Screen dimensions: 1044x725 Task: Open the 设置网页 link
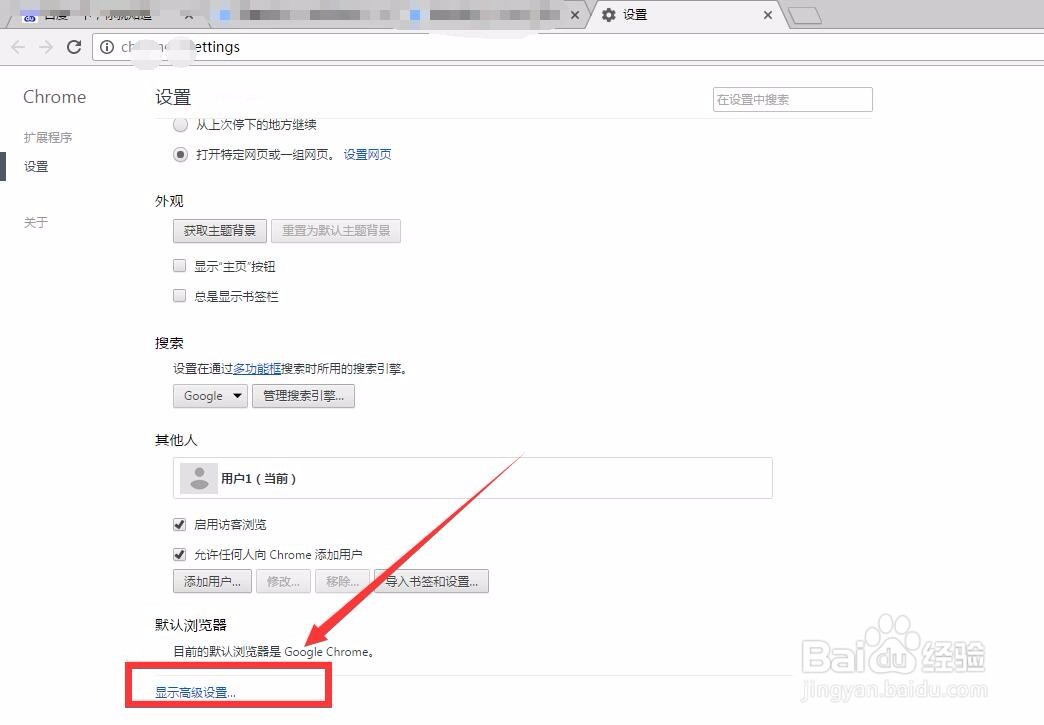point(367,154)
